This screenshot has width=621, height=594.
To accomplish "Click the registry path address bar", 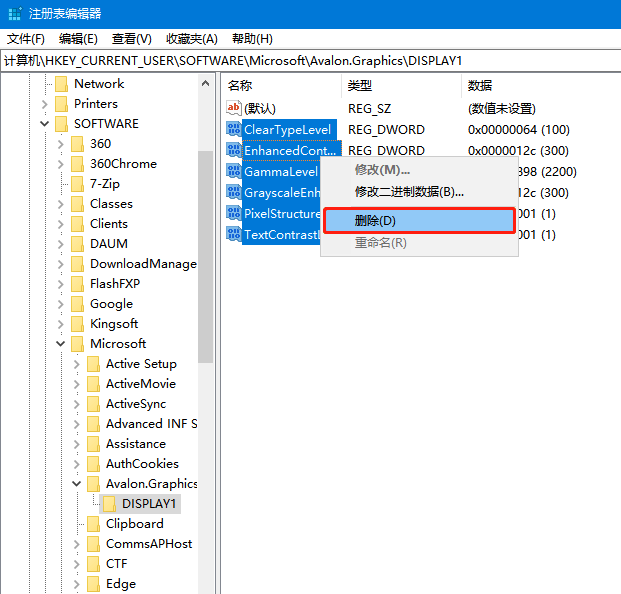I will [x=310, y=61].
